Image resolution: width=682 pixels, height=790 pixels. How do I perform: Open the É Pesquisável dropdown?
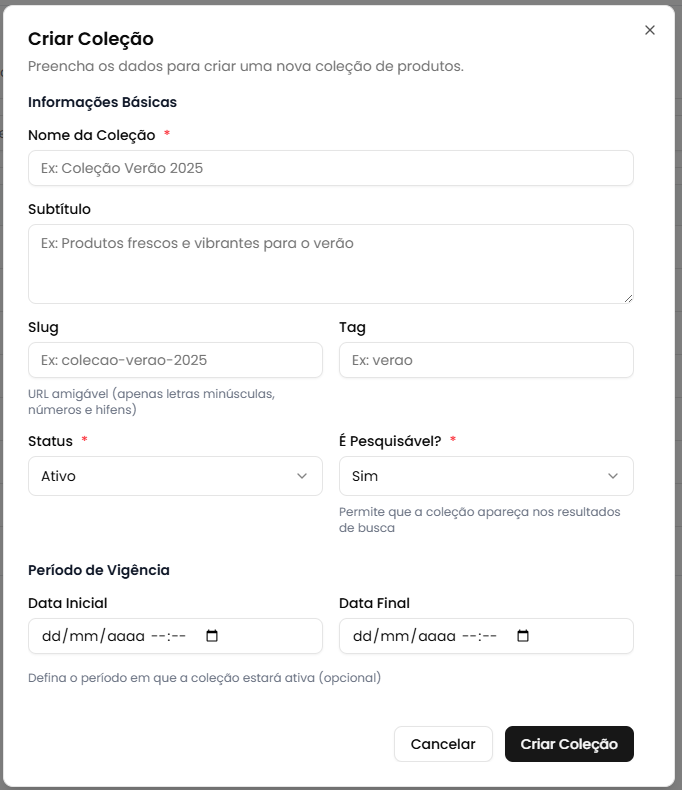click(x=486, y=476)
